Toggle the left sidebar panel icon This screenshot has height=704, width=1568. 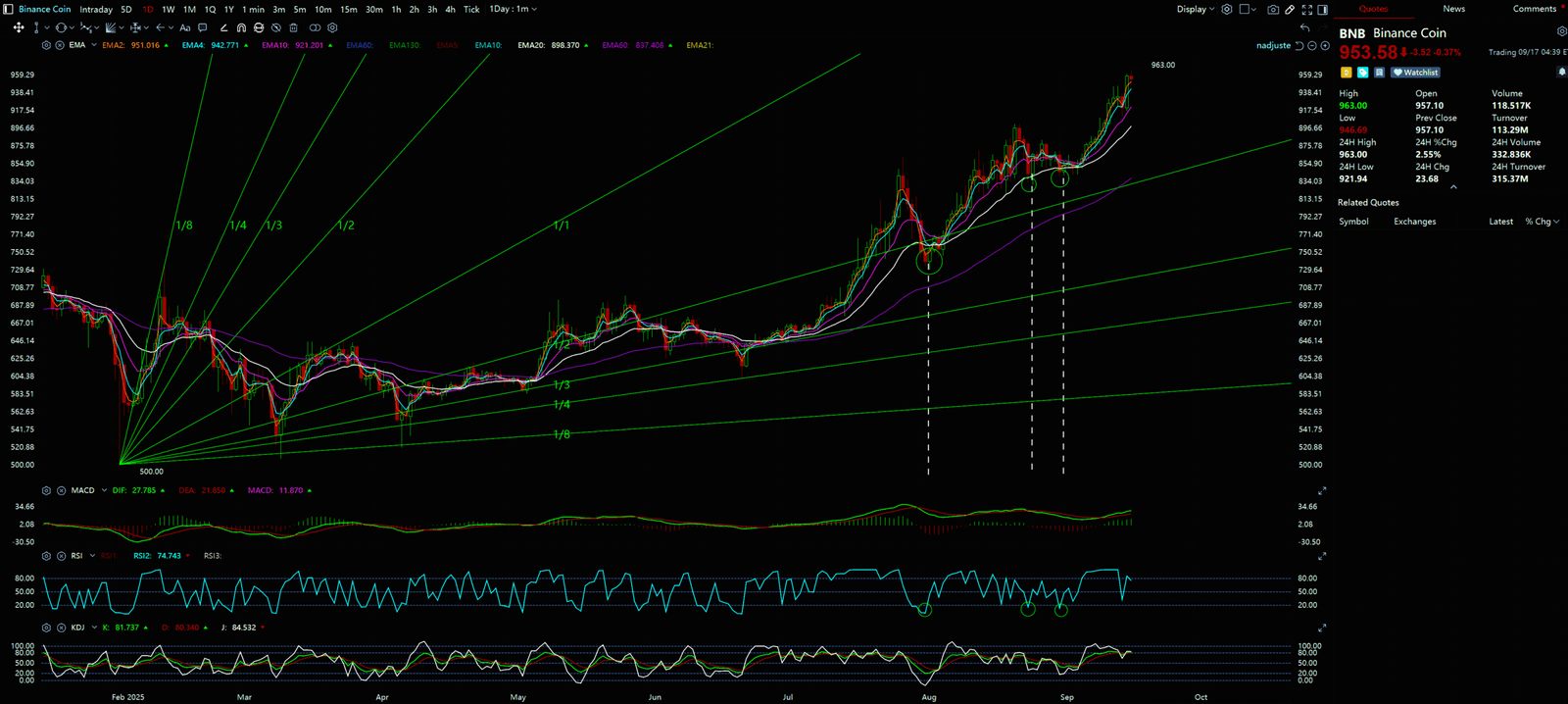9,9
